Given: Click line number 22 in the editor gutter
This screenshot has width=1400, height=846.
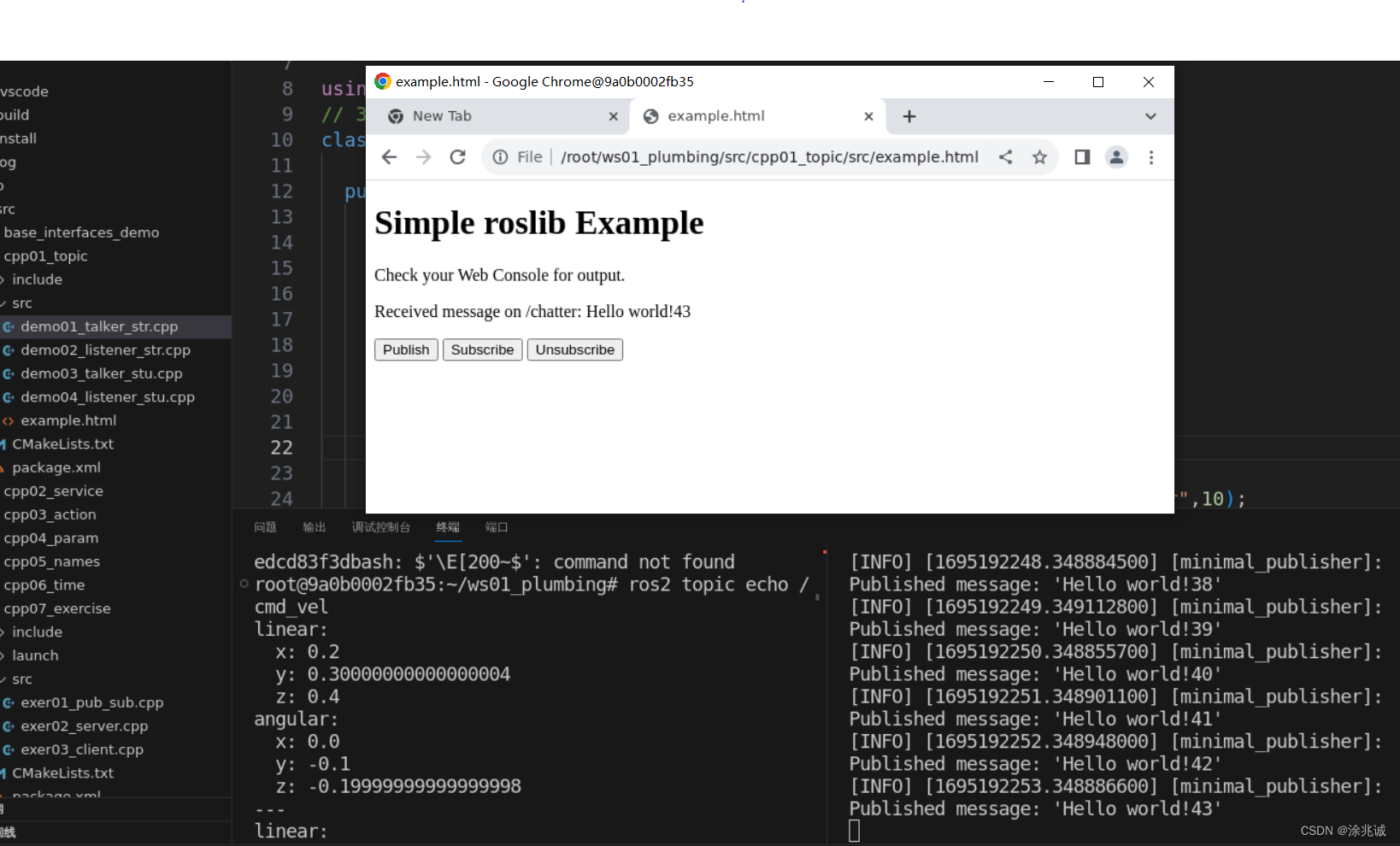Looking at the screenshot, I should pos(282,448).
